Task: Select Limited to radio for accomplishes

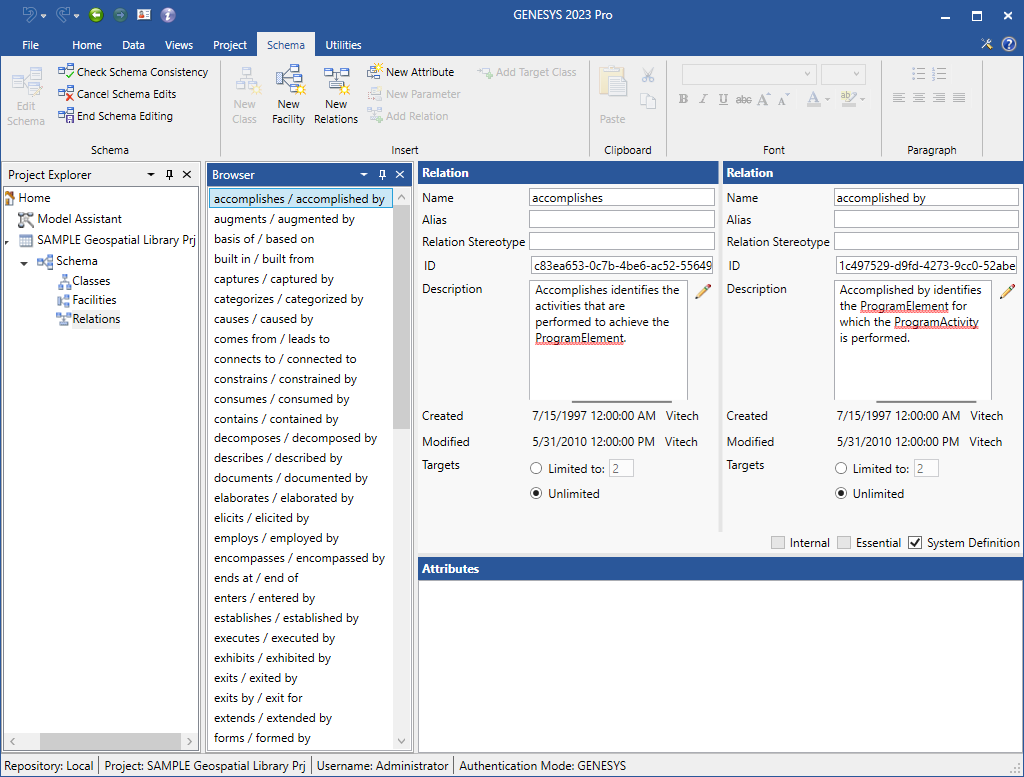Action: (536, 468)
